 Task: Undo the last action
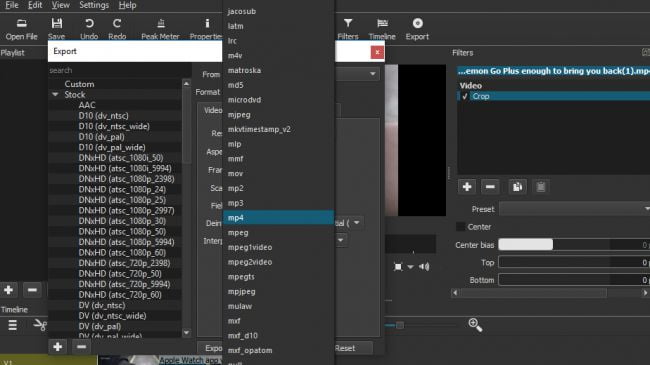coord(89,29)
